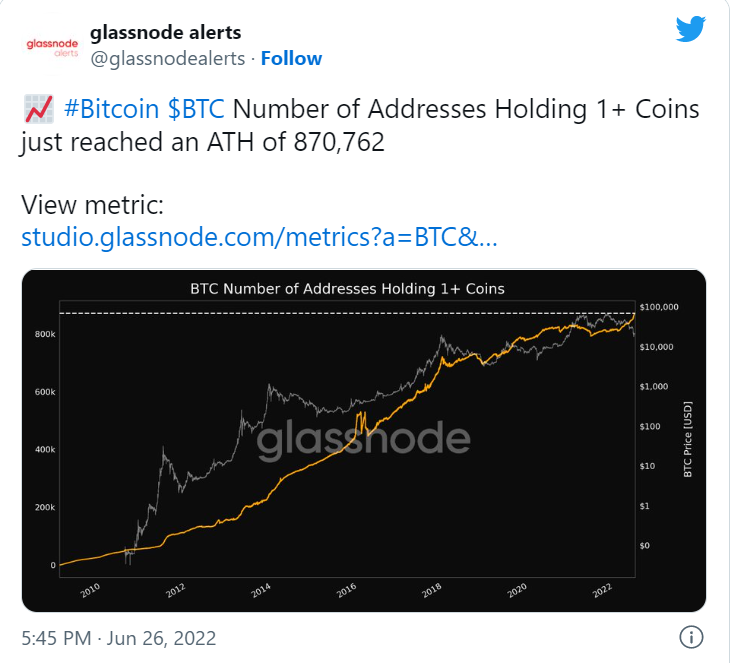
Task: Click the tweet info icon
Action: pos(691,637)
